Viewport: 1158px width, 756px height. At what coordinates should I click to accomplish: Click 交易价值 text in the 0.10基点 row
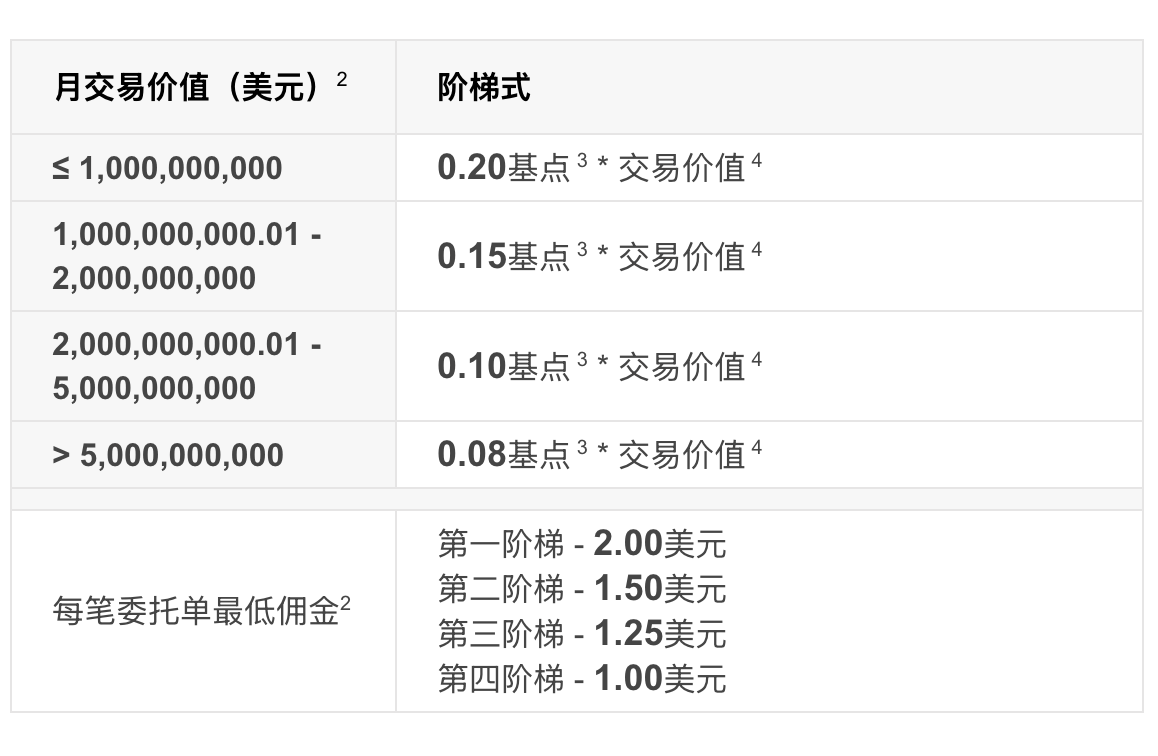tap(682, 367)
